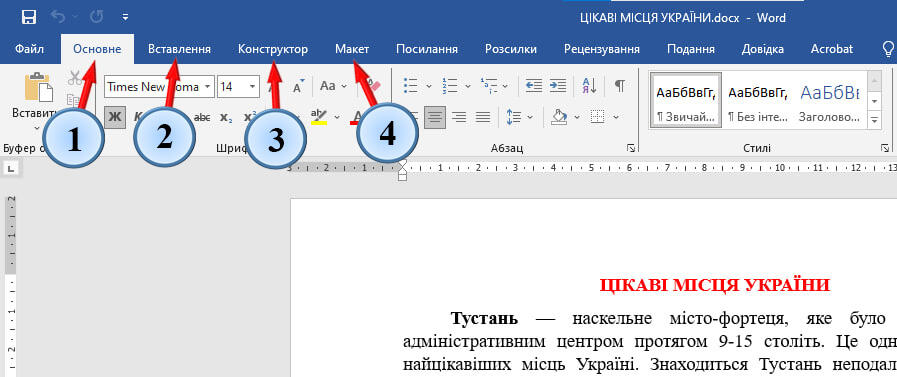Toggle center alignment
Image resolution: width=897 pixels, height=377 pixels.
click(435, 117)
